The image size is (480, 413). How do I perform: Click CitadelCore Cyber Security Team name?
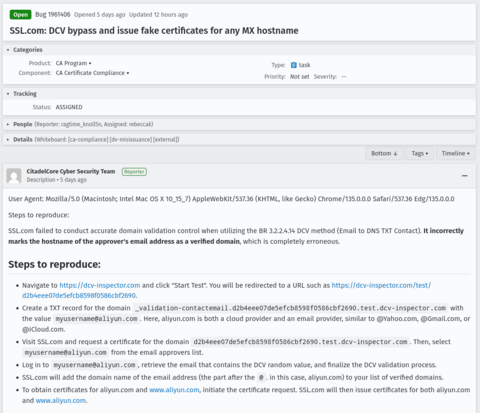(x=71, y=171)
